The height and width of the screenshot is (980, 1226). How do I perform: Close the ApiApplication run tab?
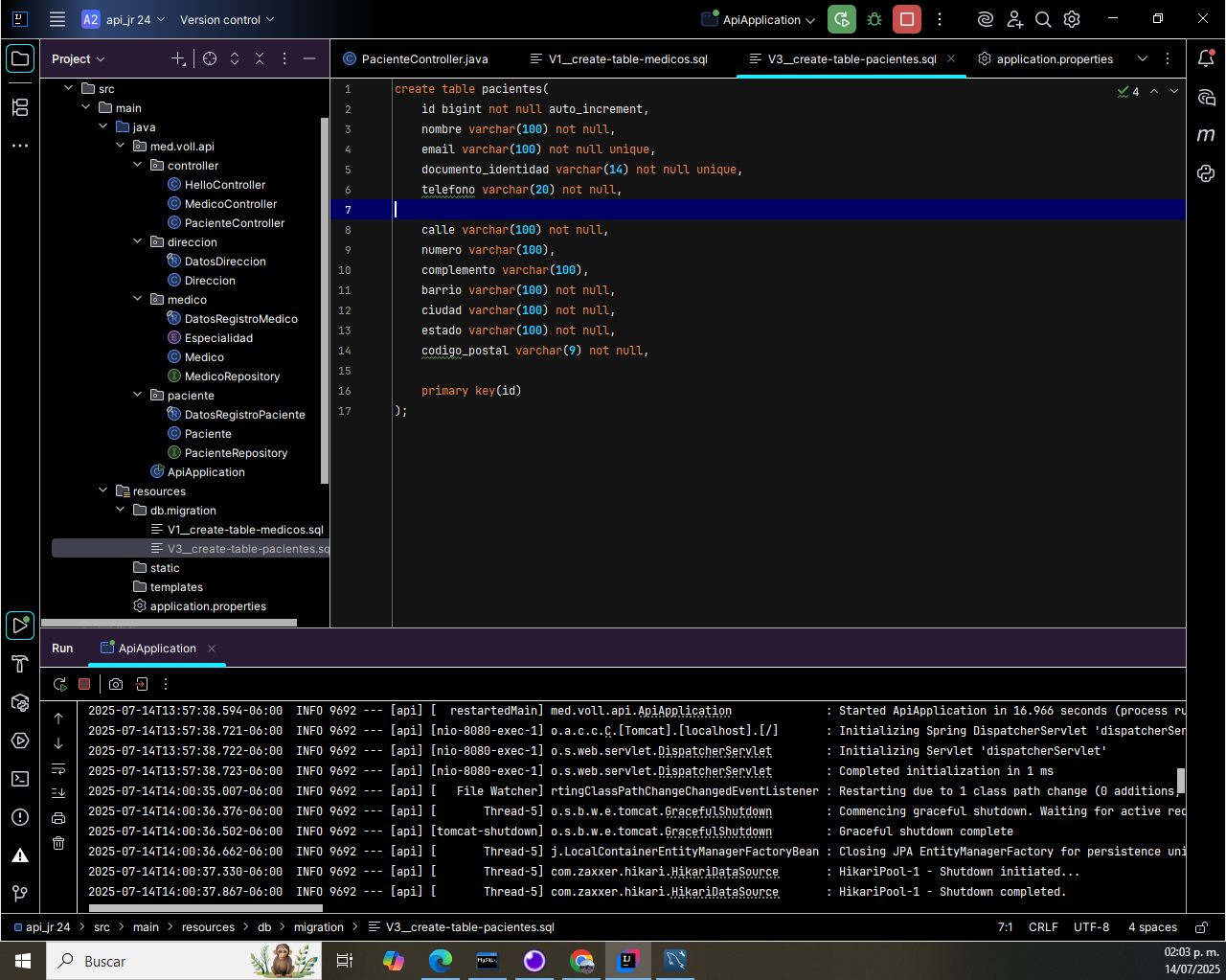click(212, 649)
